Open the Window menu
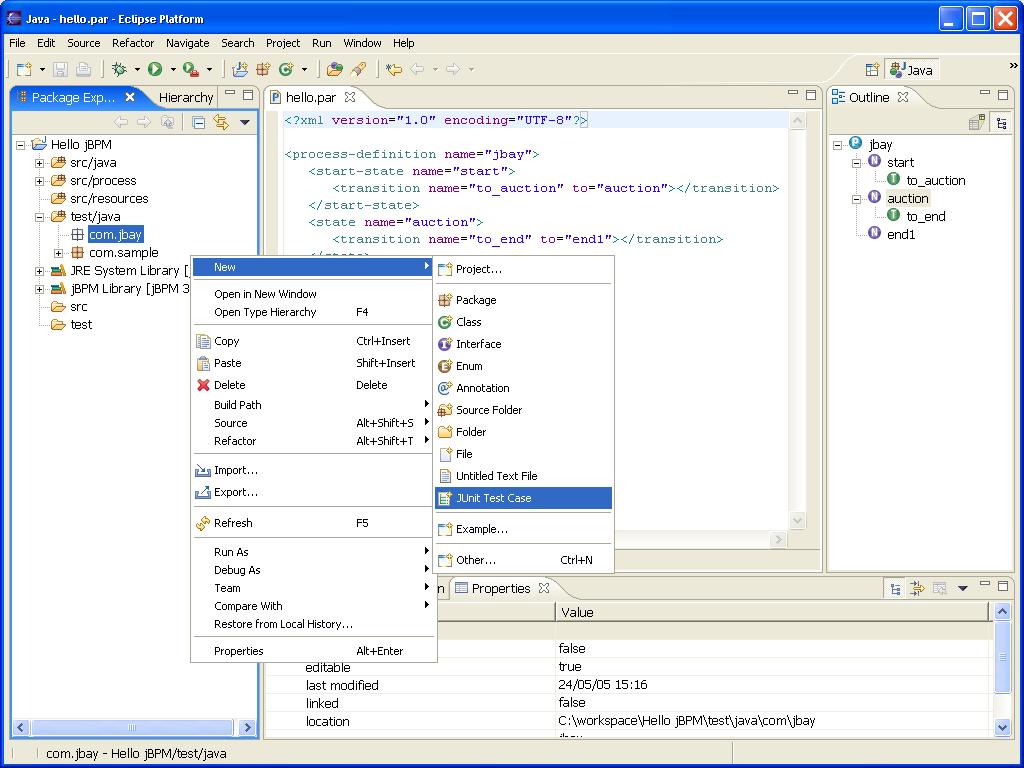This screenshot has height=768, width=1024. (x=362, y=43)
